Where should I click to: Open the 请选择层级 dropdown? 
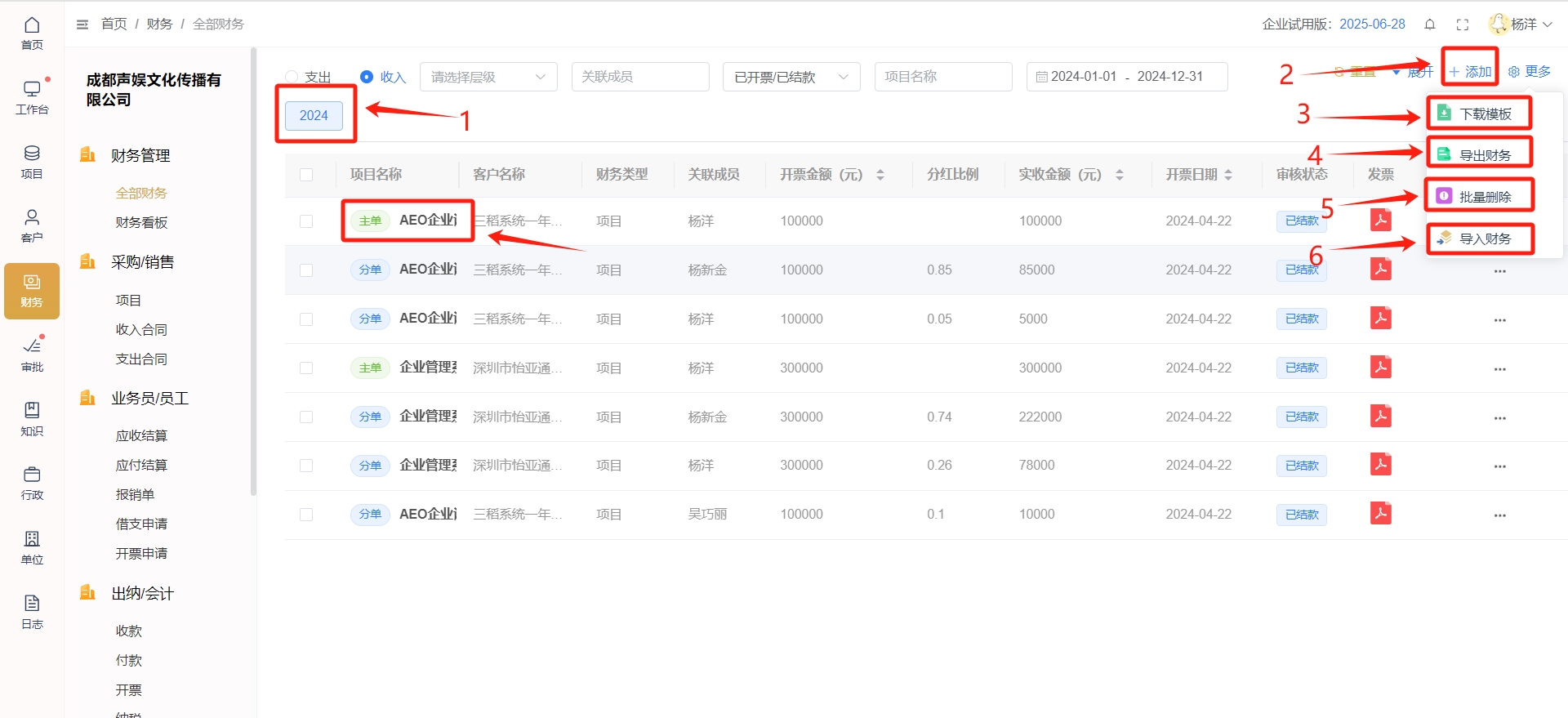(x=488, y=77)
